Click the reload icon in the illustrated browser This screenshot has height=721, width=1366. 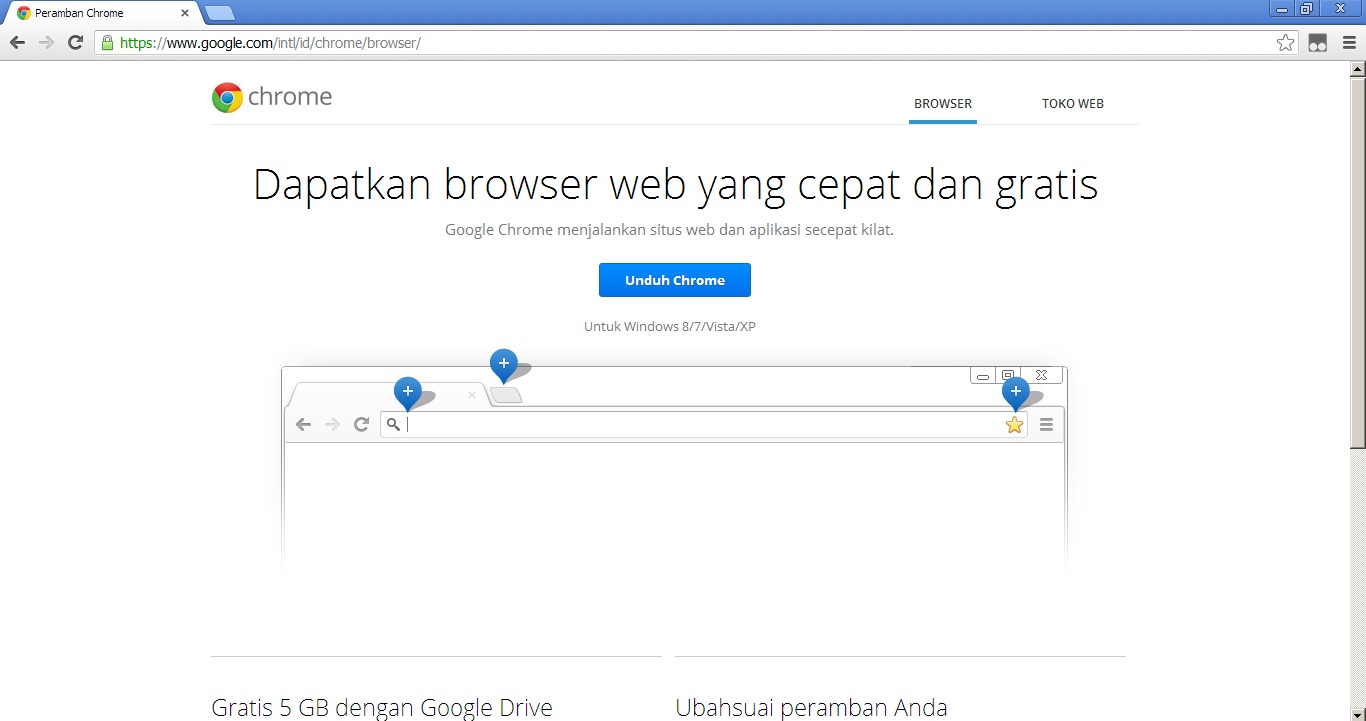tap(362, 425)
